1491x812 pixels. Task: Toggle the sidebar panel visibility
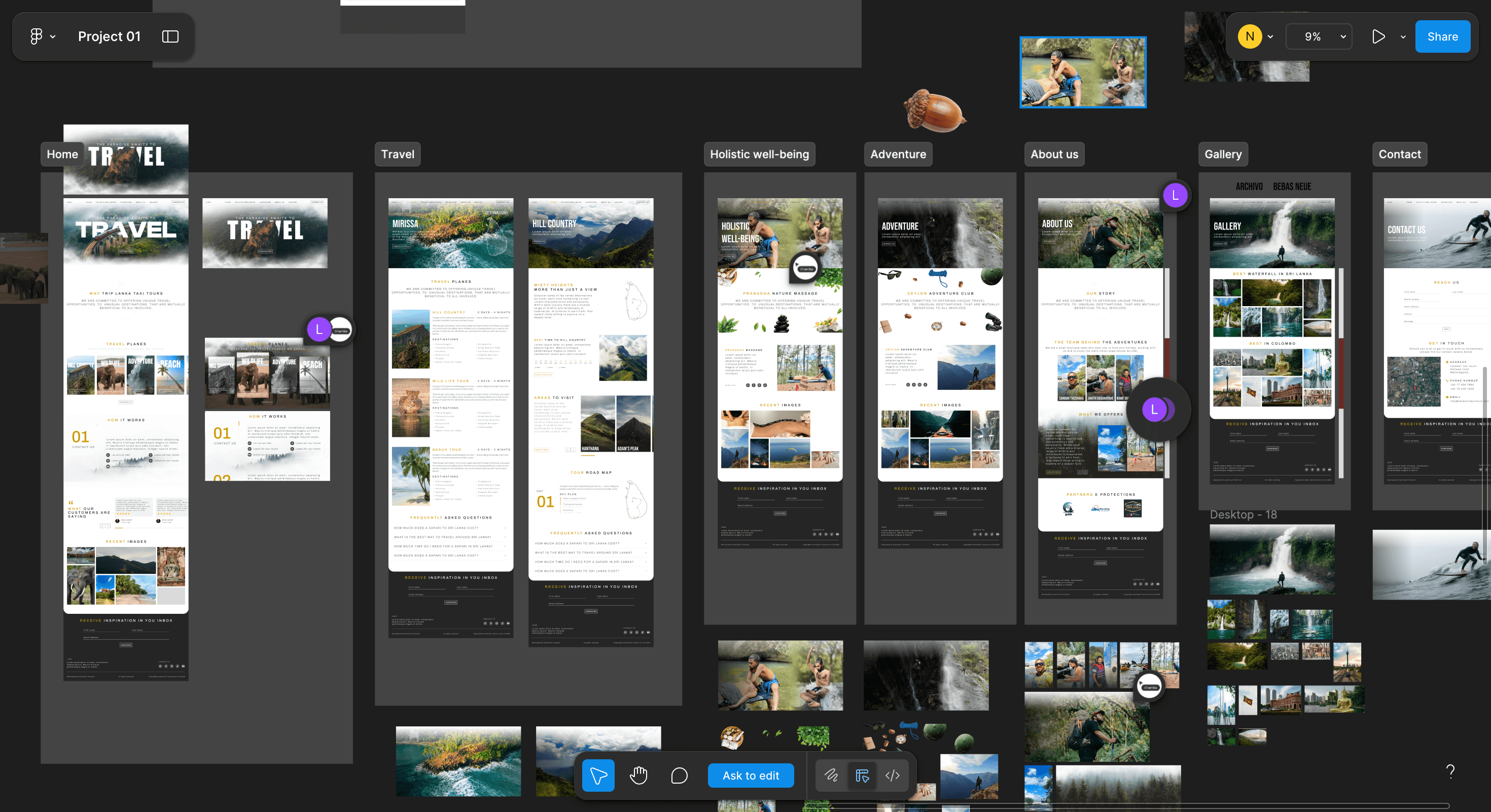(x=170, y=36)
